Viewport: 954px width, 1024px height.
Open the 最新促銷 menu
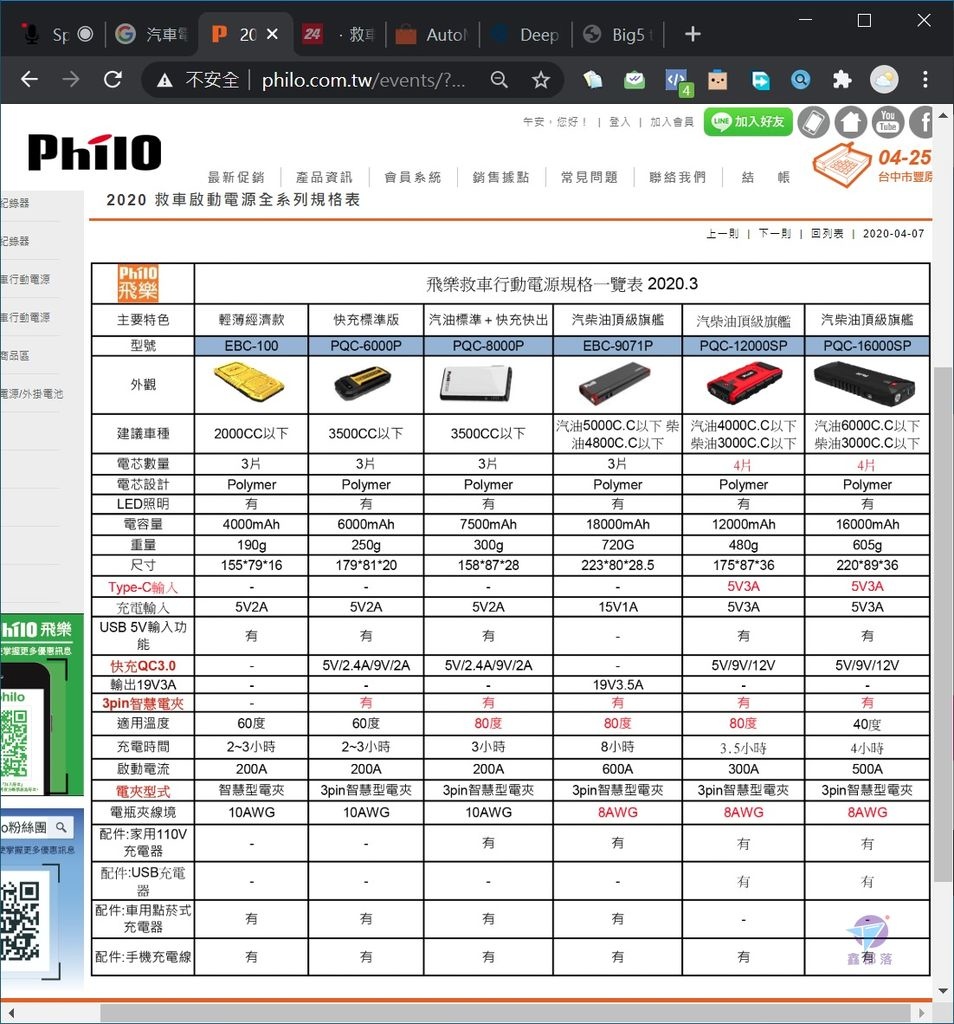tap(236, 177)
